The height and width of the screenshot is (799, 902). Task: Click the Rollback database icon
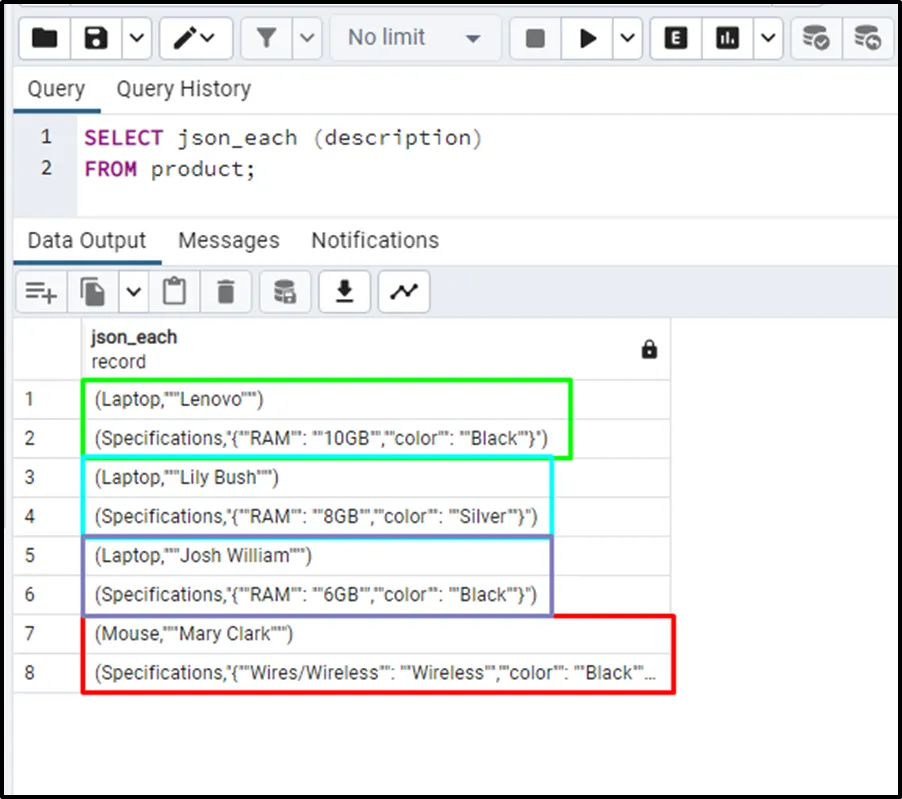(x=867, y=39)
